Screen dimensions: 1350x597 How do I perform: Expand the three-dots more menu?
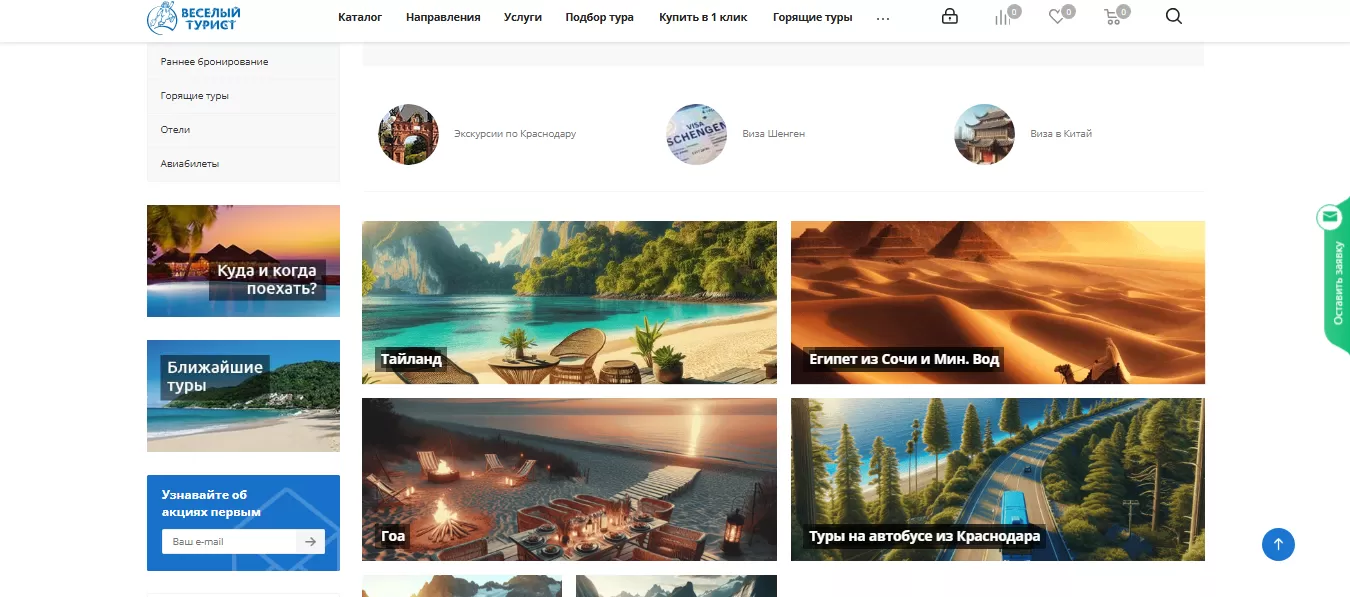tap(882, 18)
